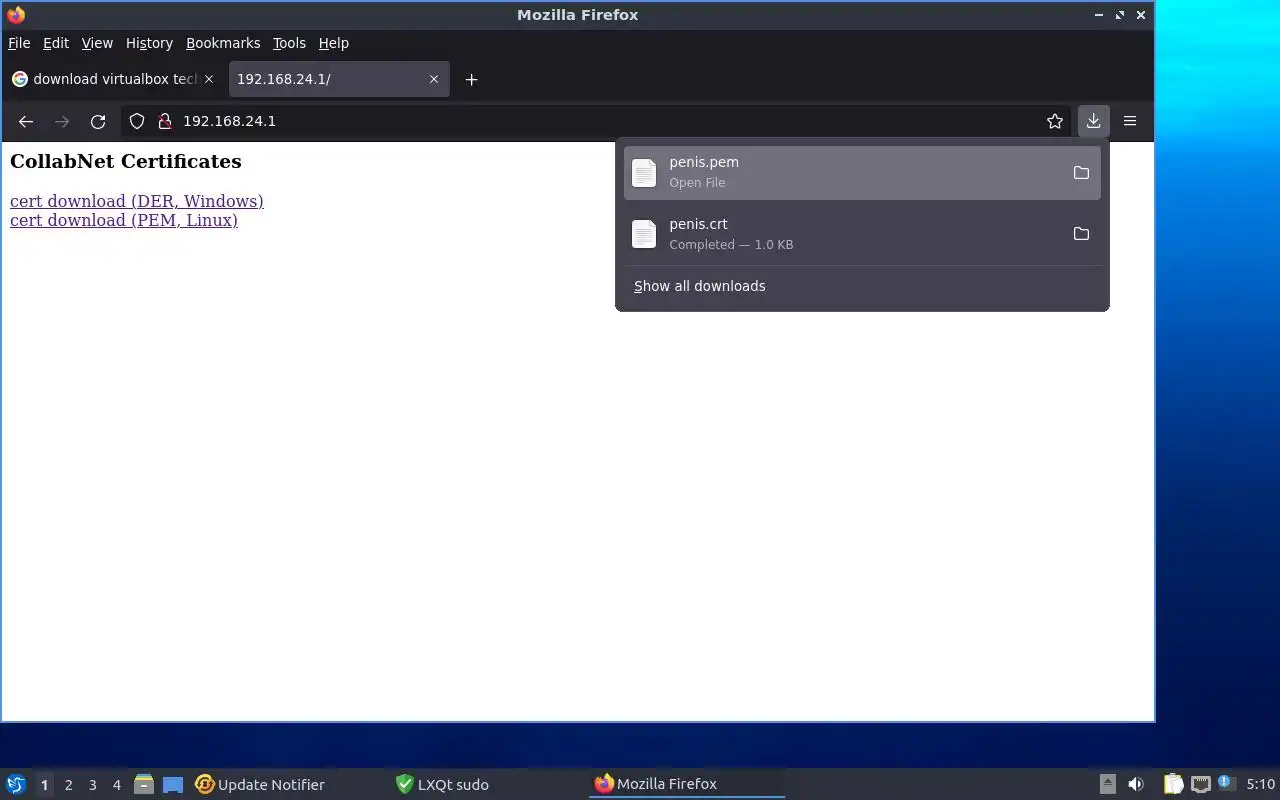
Task: Open the History menu
Action: point(149,43)
